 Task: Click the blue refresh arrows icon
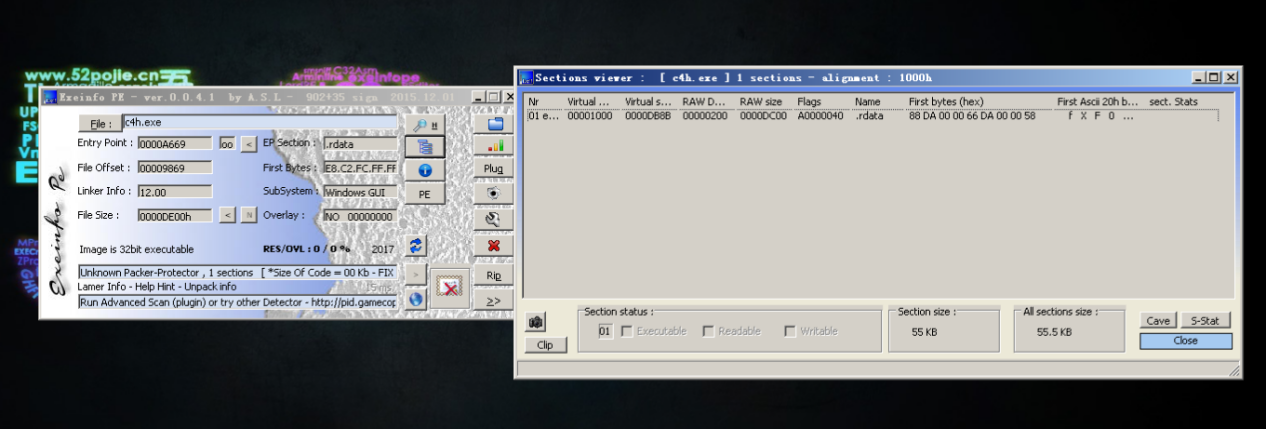[416, 245]
